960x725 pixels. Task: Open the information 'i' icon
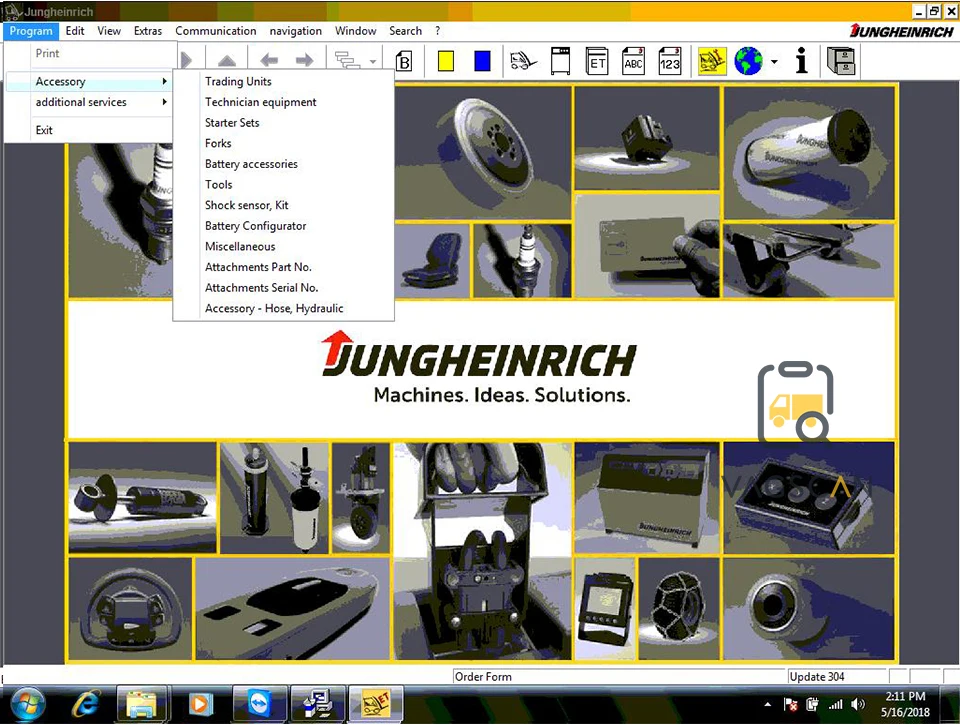[x=801, y=61]
